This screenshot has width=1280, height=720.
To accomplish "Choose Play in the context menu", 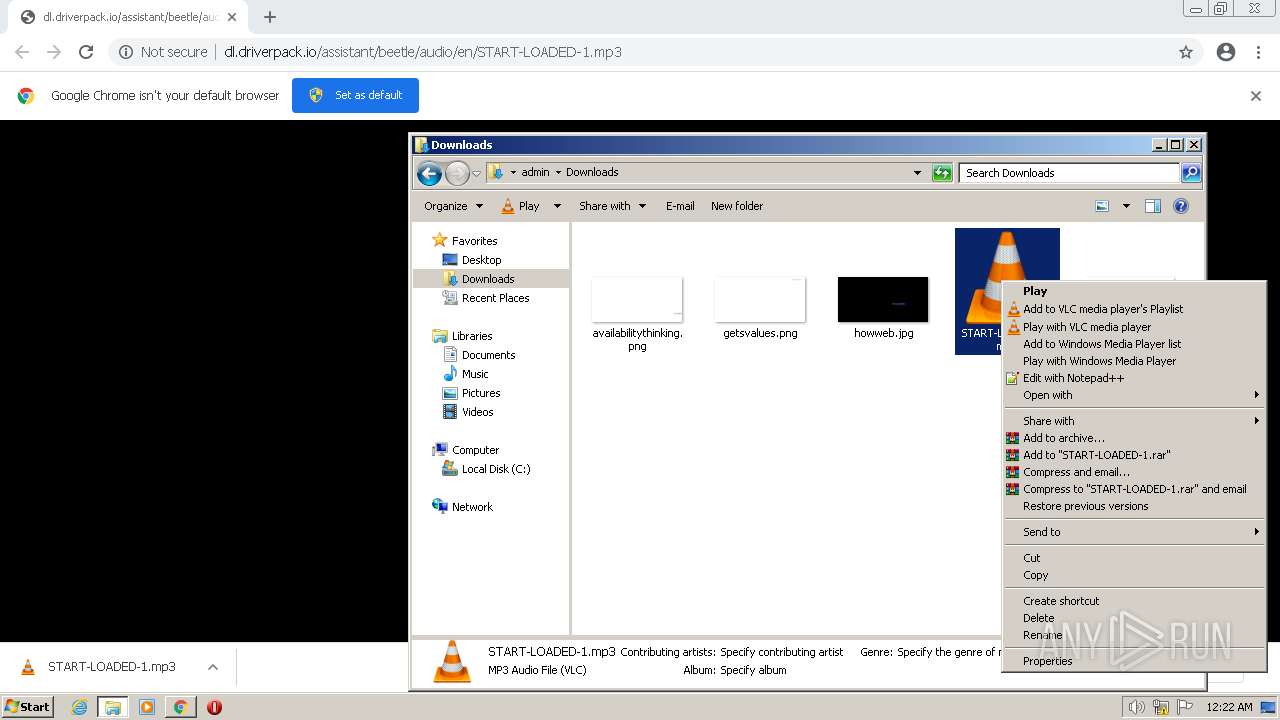I will [x=1035, y=291].
